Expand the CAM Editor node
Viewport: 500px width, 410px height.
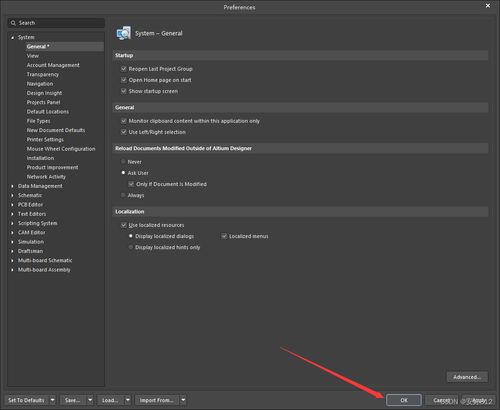coord(12,233)
